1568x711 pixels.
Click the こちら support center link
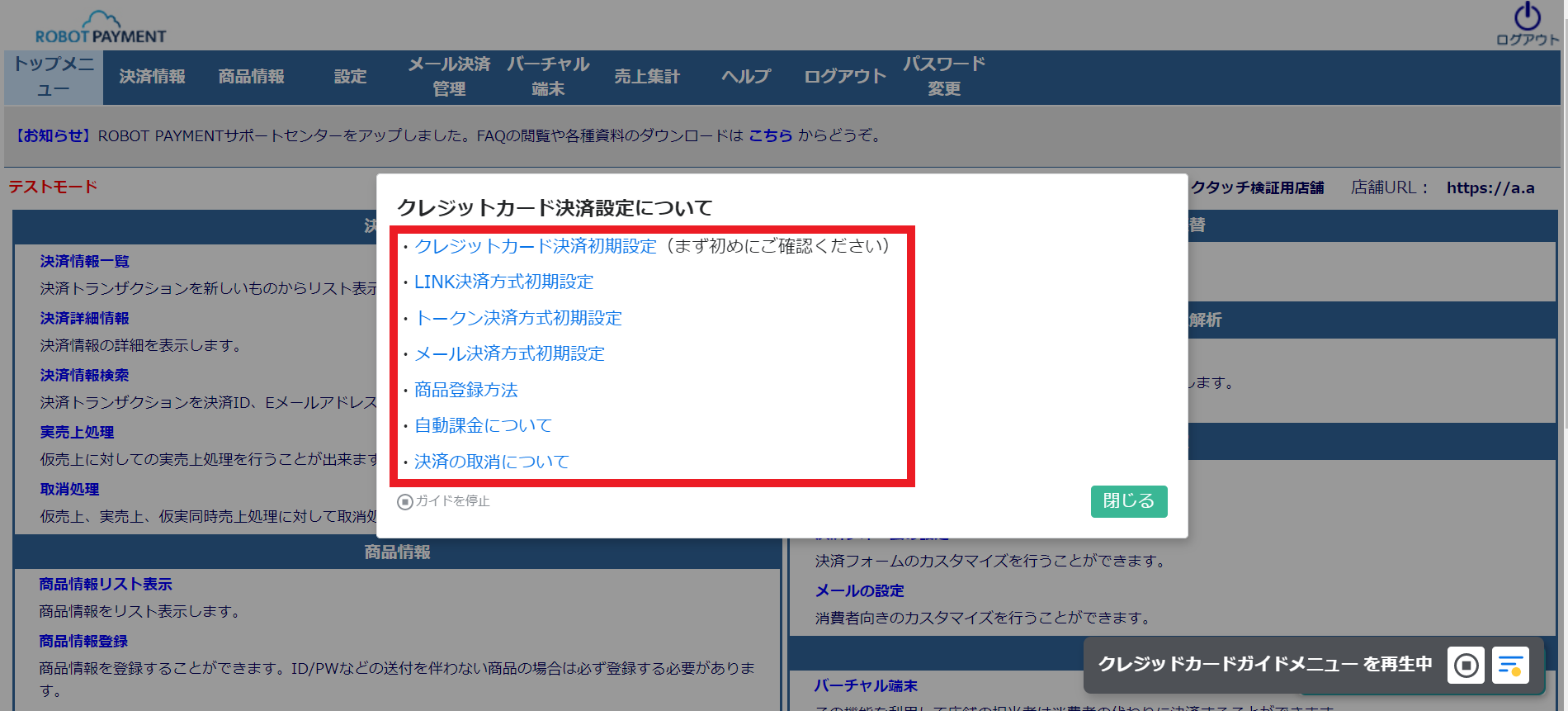770,135
